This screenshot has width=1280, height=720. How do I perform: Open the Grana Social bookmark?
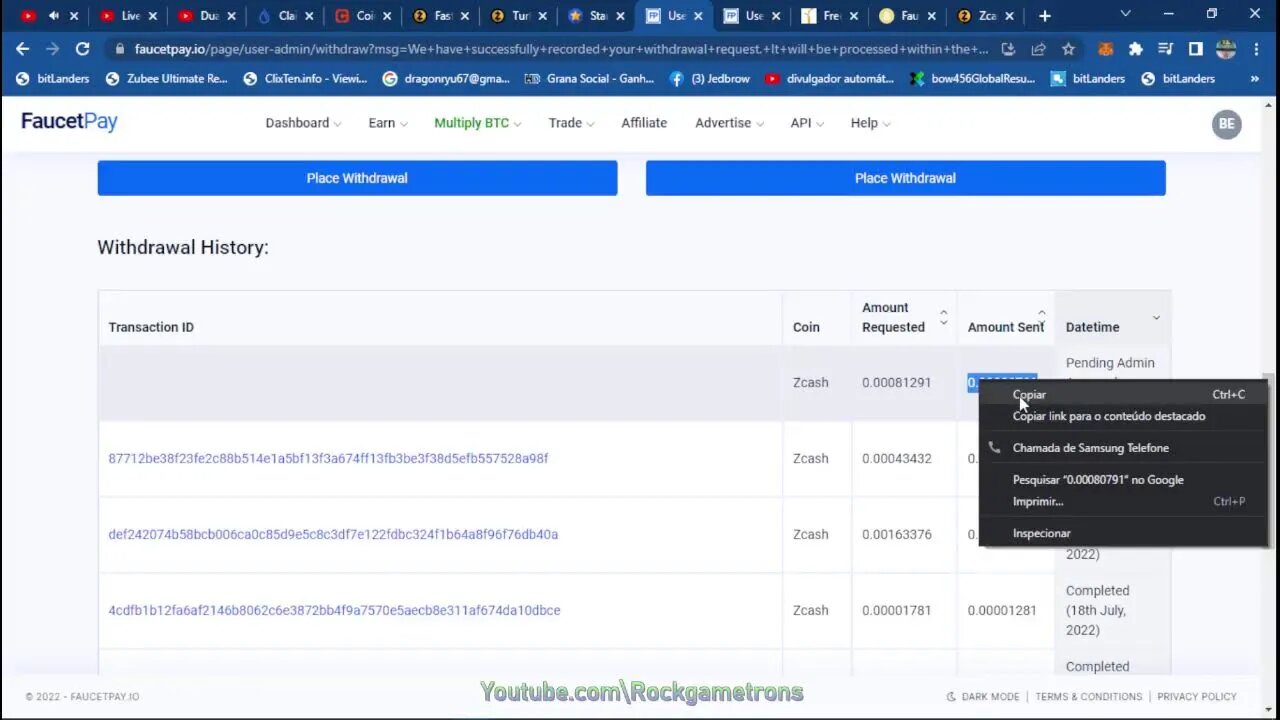point(589,78)
